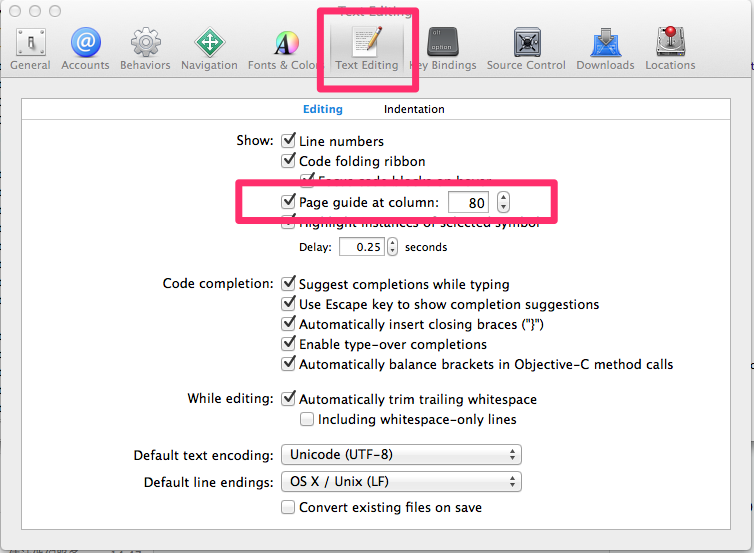Toggle Page guide at column checkbox
This screenshot has width=754, height=553.
289,201
